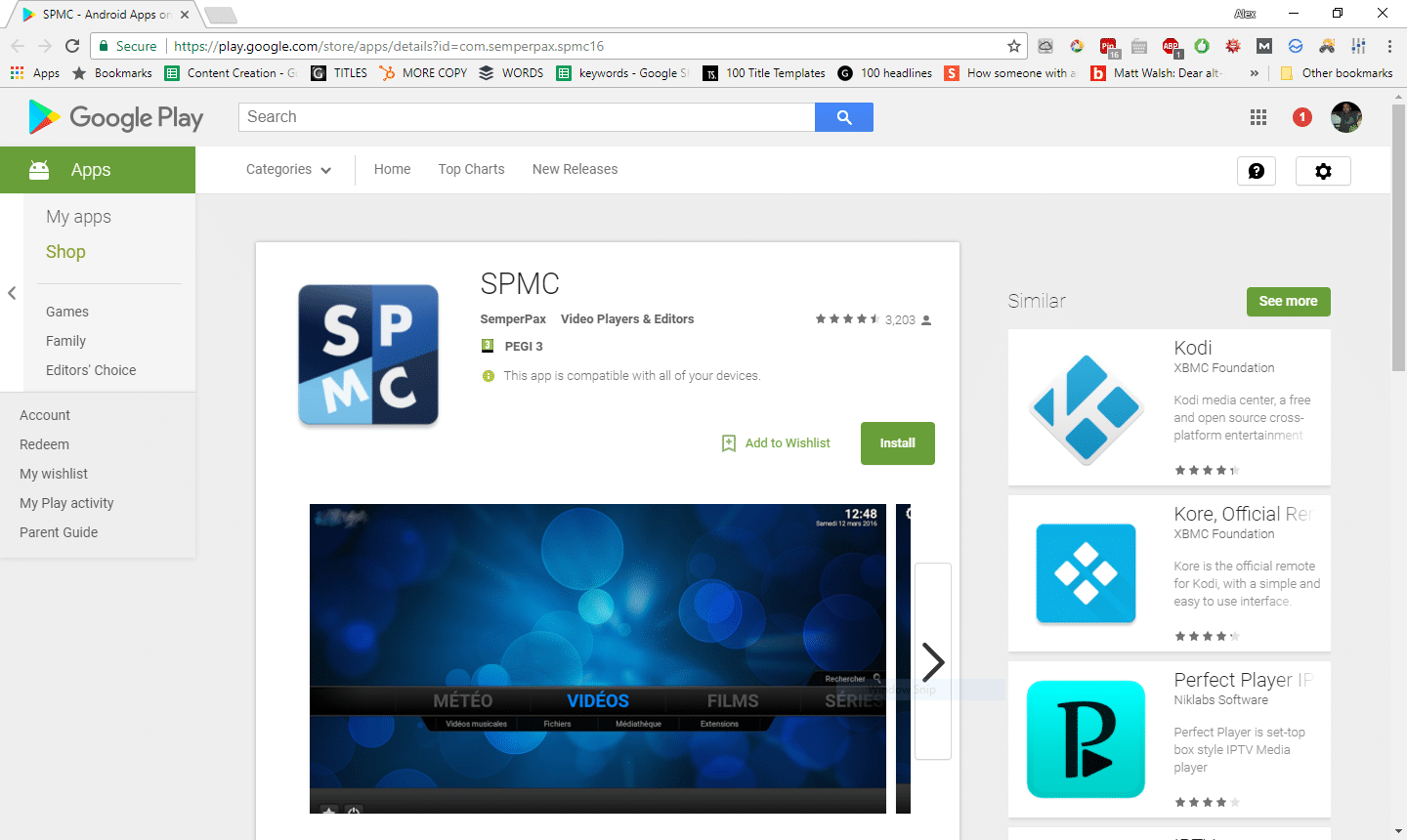Select the SPMC browser tab
This screenshot has width=1407, height=840.
tap(104, 15)
